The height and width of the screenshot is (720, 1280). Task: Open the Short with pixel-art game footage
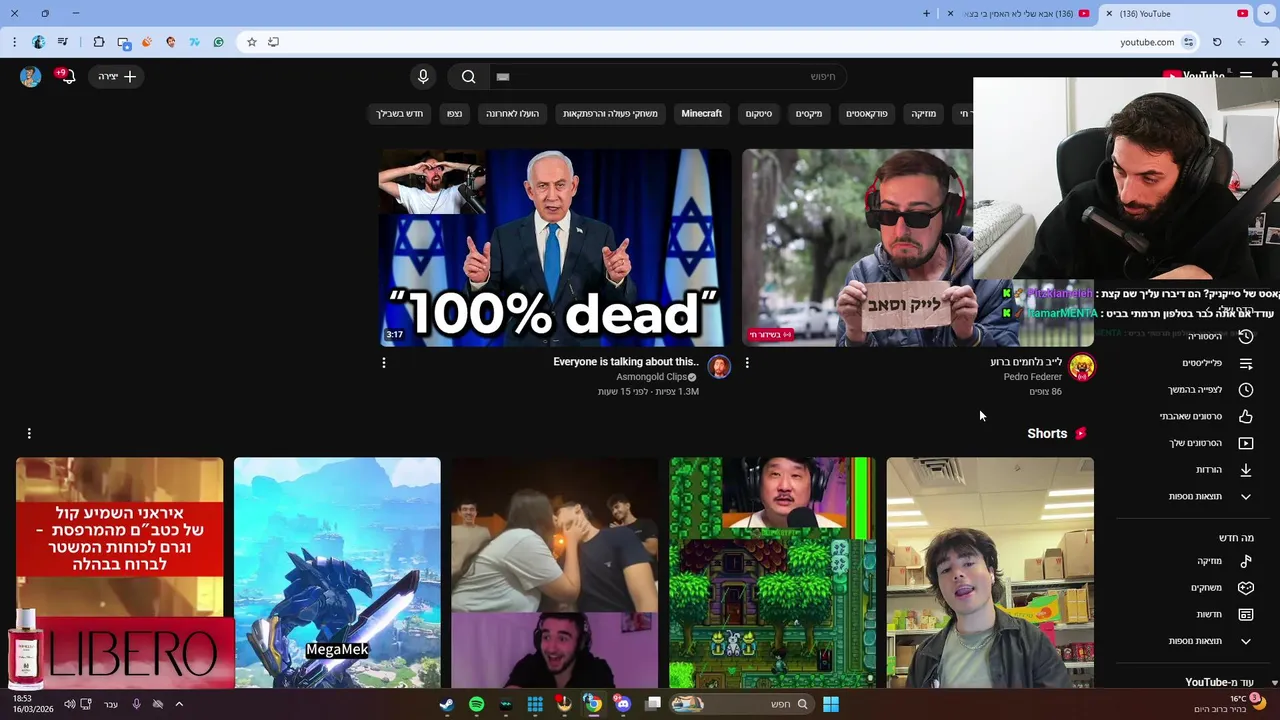tap(772, 573)
